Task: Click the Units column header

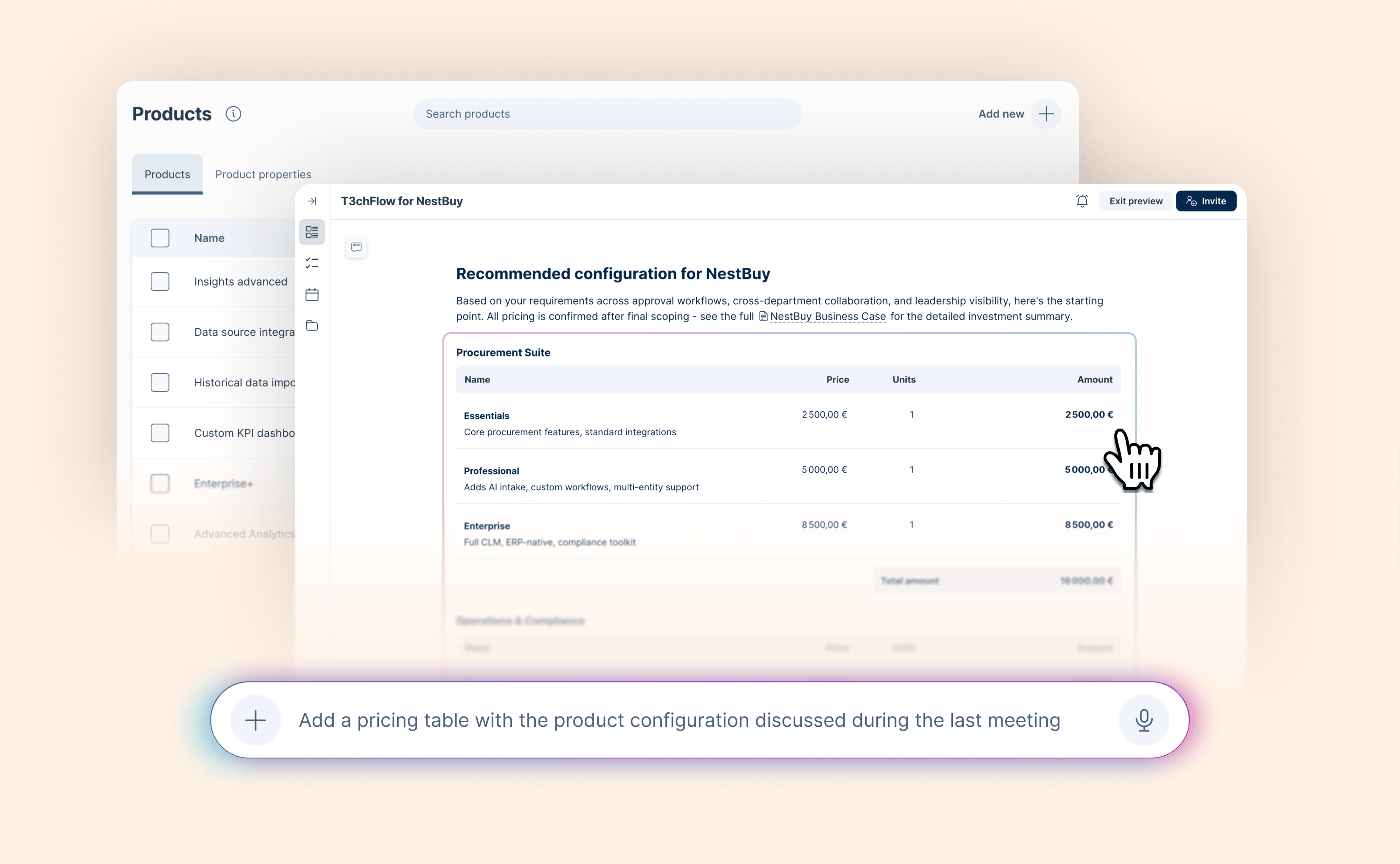Action: [904, 379]
